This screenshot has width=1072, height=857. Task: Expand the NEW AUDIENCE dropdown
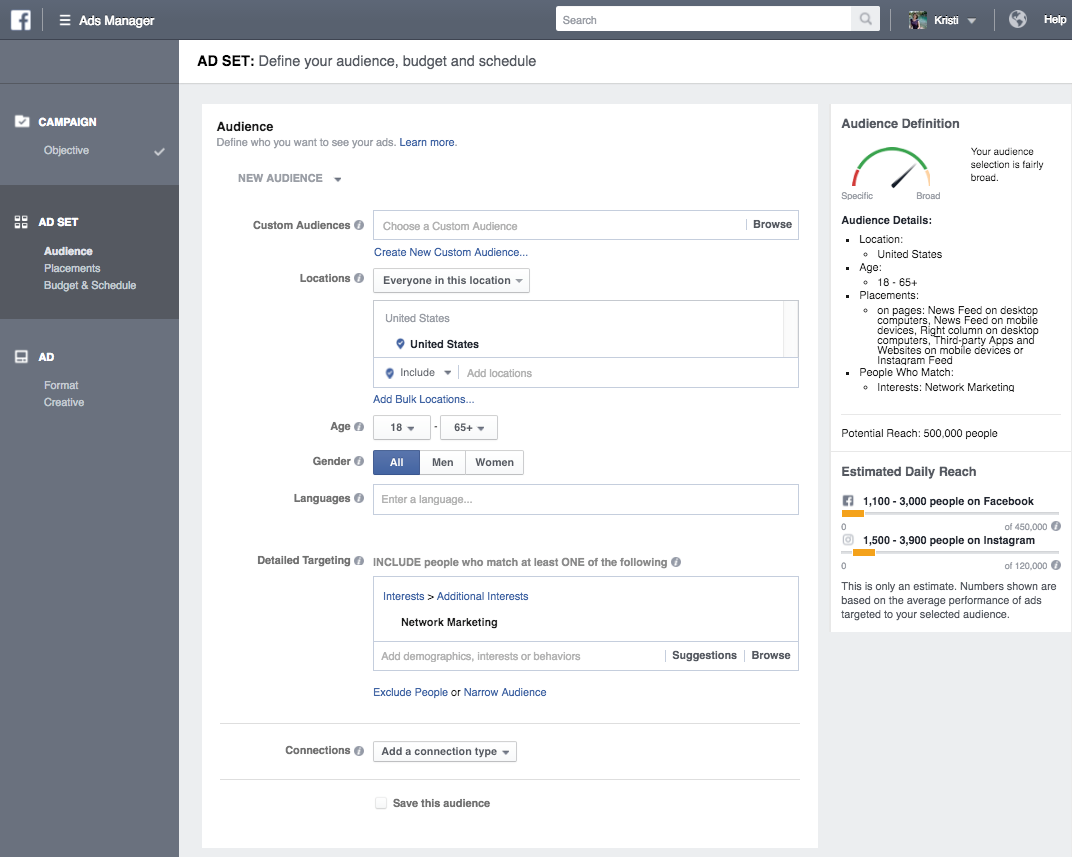pos(290,178)
